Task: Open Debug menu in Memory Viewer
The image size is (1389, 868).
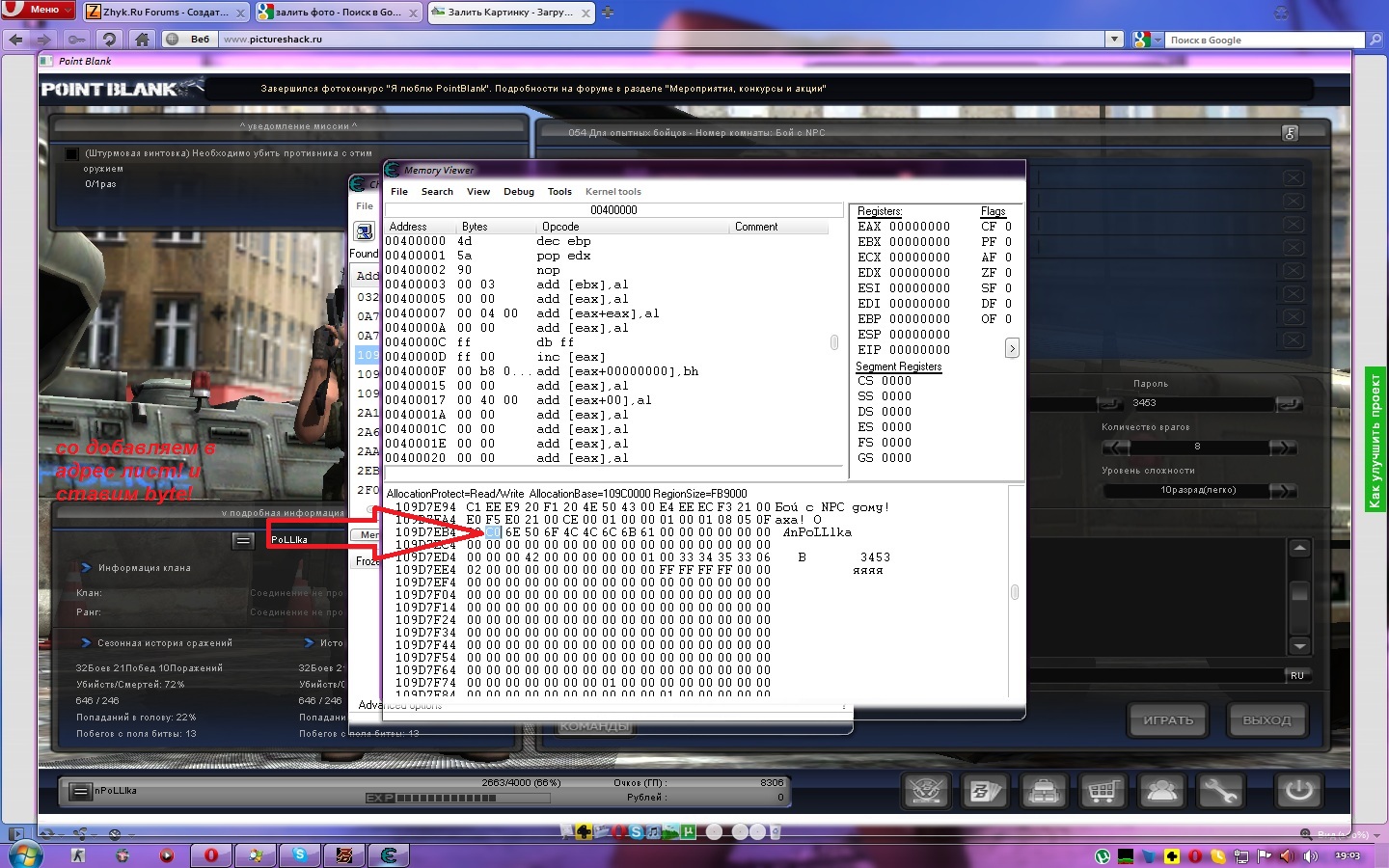Action: pos(519,191)
